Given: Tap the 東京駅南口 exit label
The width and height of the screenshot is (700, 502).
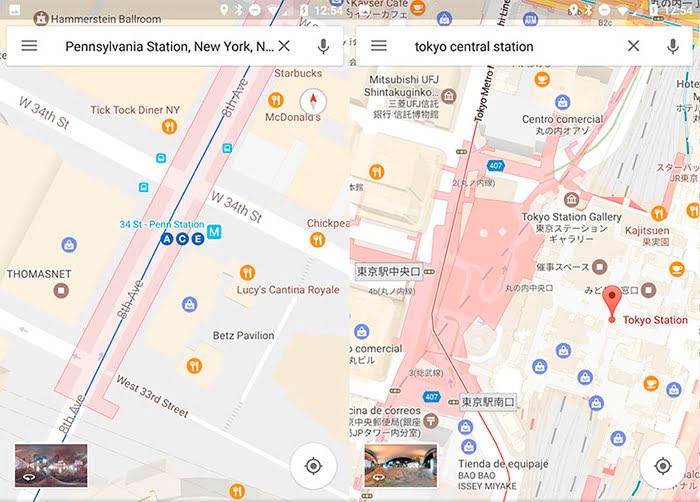Looking at the screenshot, I should pos(488,402).
